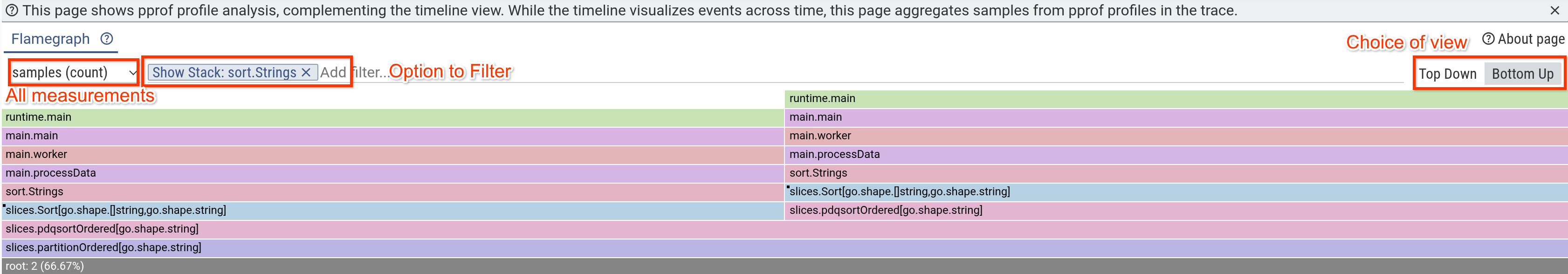Viewport: 1568px width, 274px height.
Task: Select the root: 2 (66.67%) bar
Action: click(784, 266)
